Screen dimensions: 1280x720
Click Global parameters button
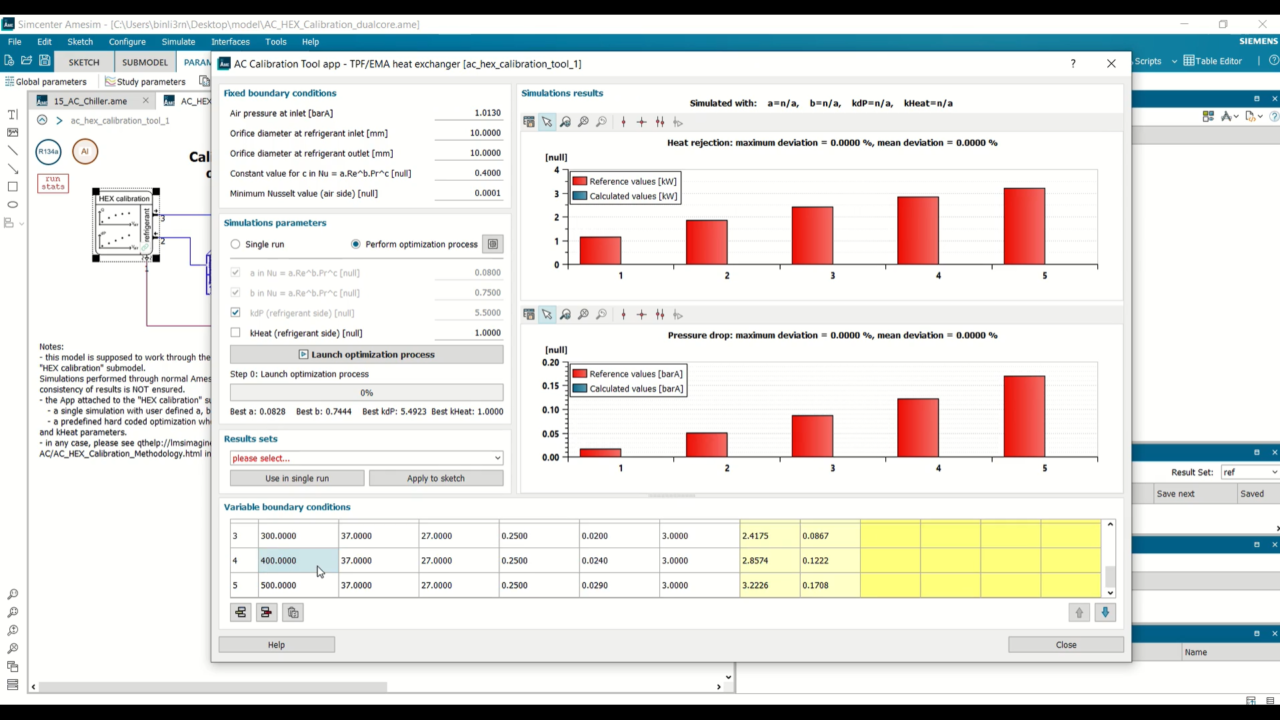46,82
